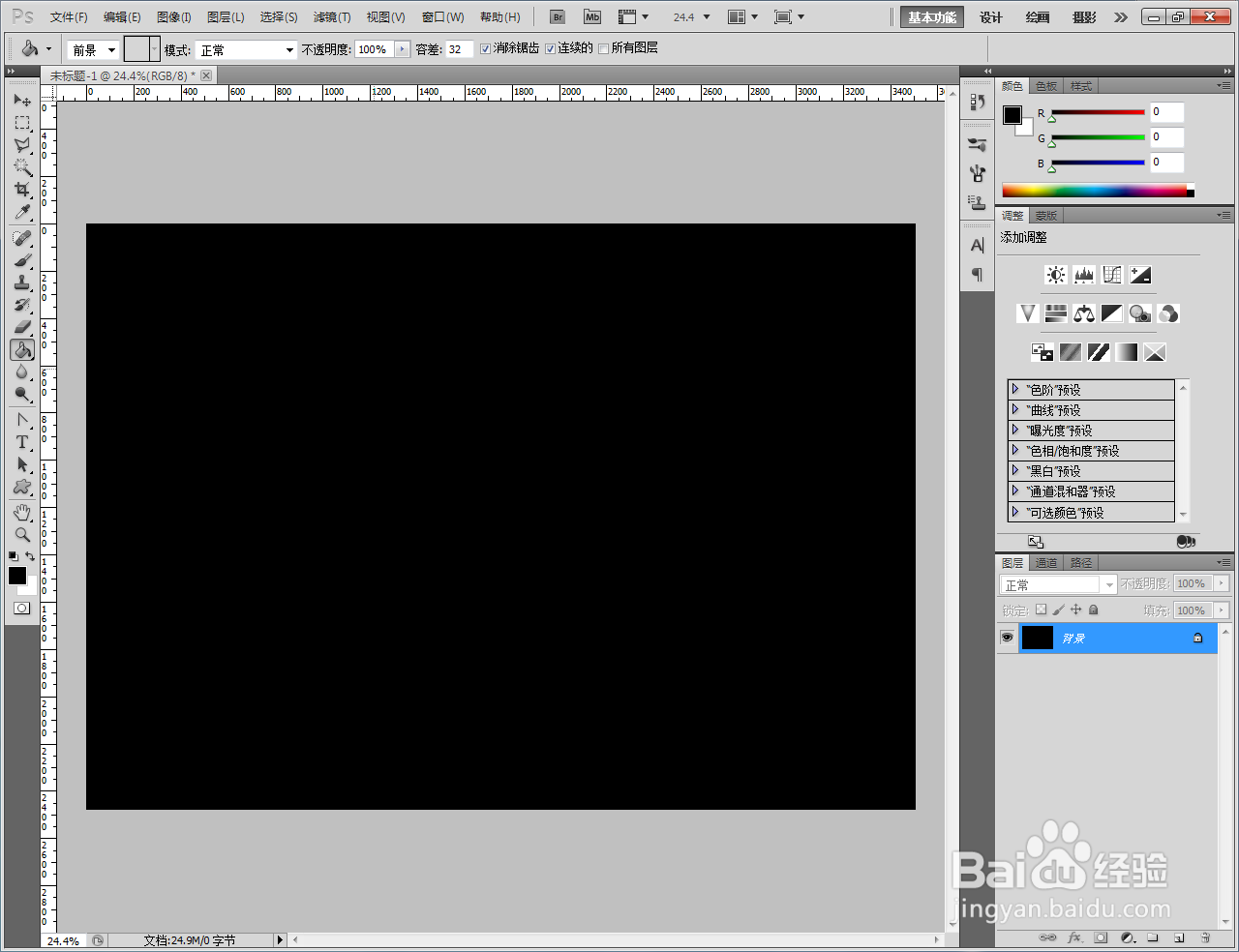Viewport: 1239px width, 952px height.
Task: Swap foreground and background colors
Action: coord(30,556)
